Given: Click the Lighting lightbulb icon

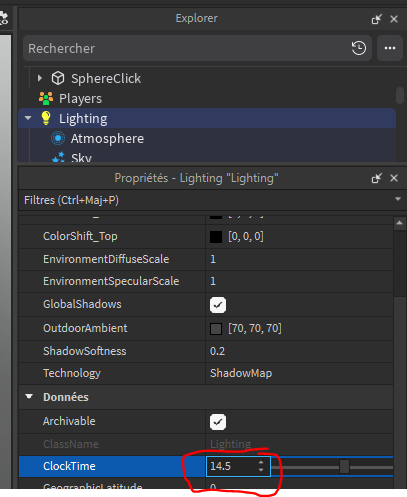Looking at the screenshot, I should click(x=46, y=118).
